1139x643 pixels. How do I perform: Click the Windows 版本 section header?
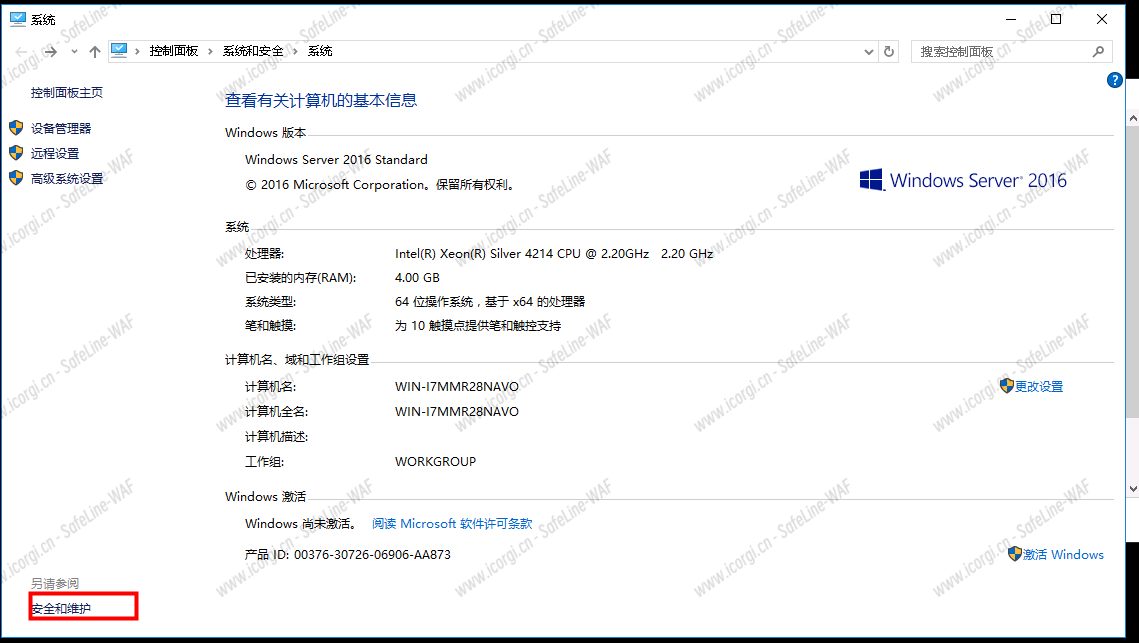pos(266,133)
